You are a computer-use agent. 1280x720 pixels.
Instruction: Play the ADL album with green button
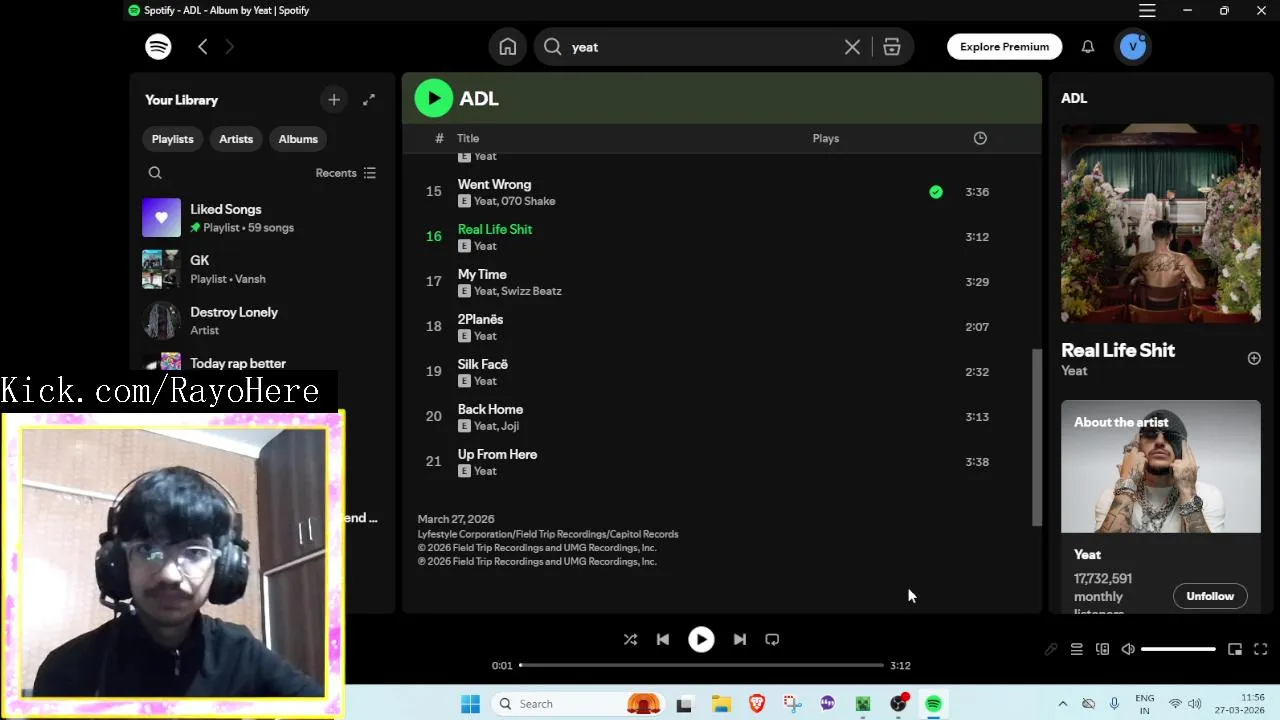434,98
